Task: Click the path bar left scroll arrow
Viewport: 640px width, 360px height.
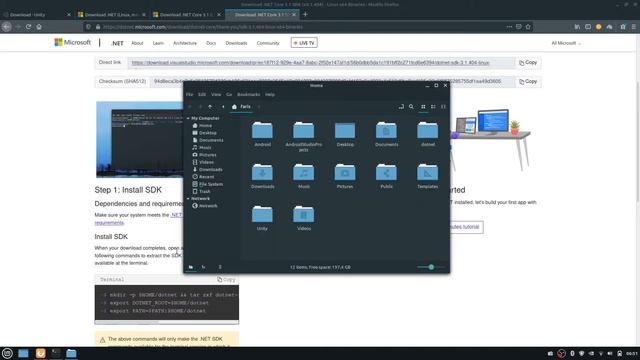Action: click(223, 107)
